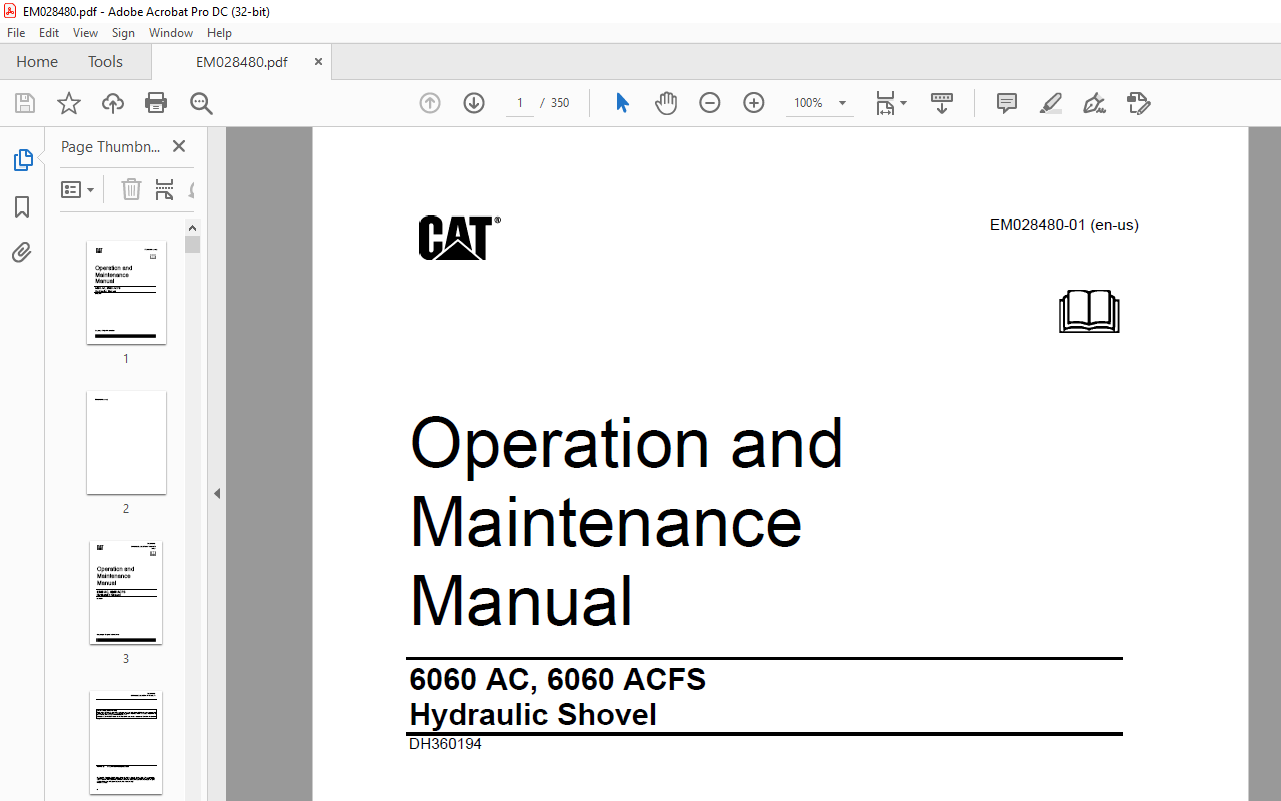Viewport: 1281px width, 801px height.
Task: Open Page Thumbnails sidebar icon
Action: click(22, 159)
